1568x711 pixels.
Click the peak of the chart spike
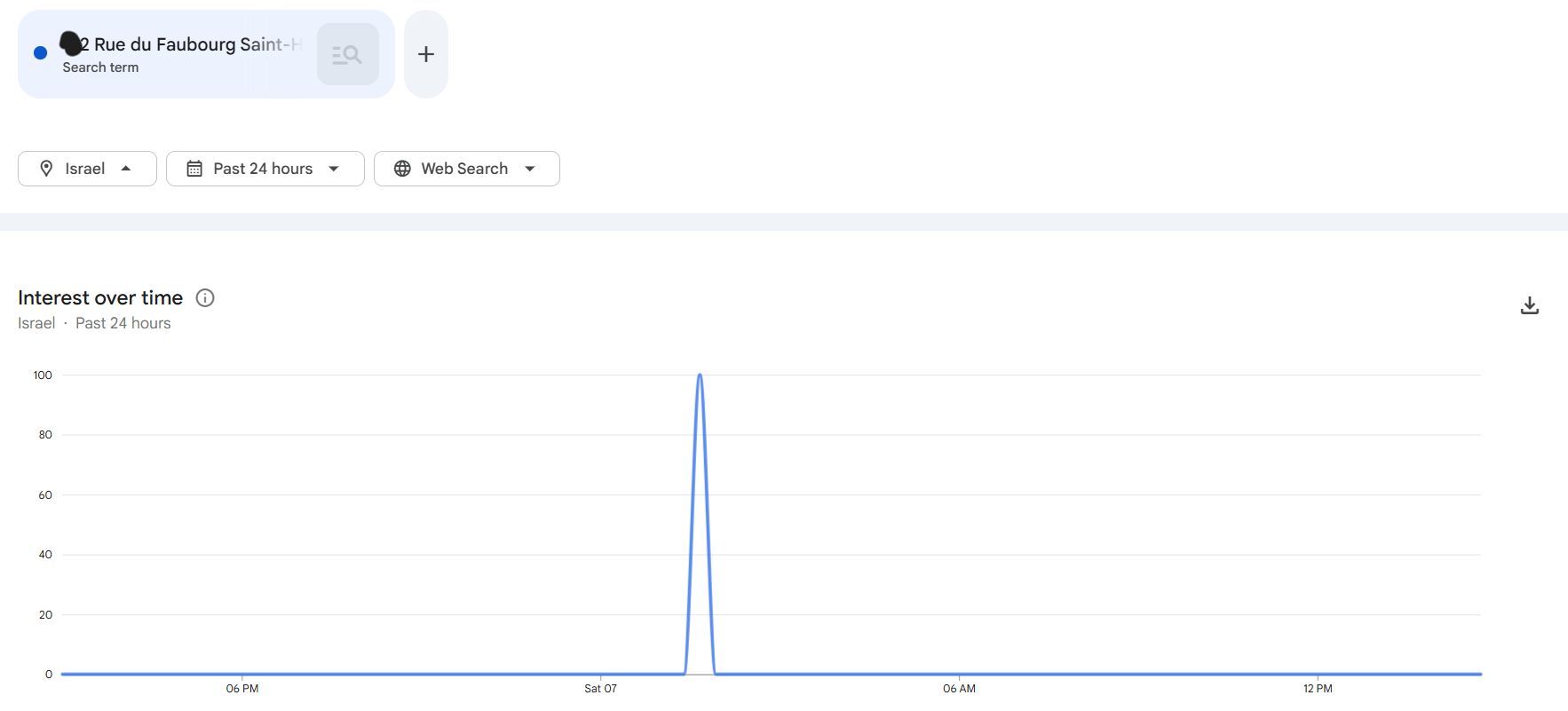(x=700, y=375)
